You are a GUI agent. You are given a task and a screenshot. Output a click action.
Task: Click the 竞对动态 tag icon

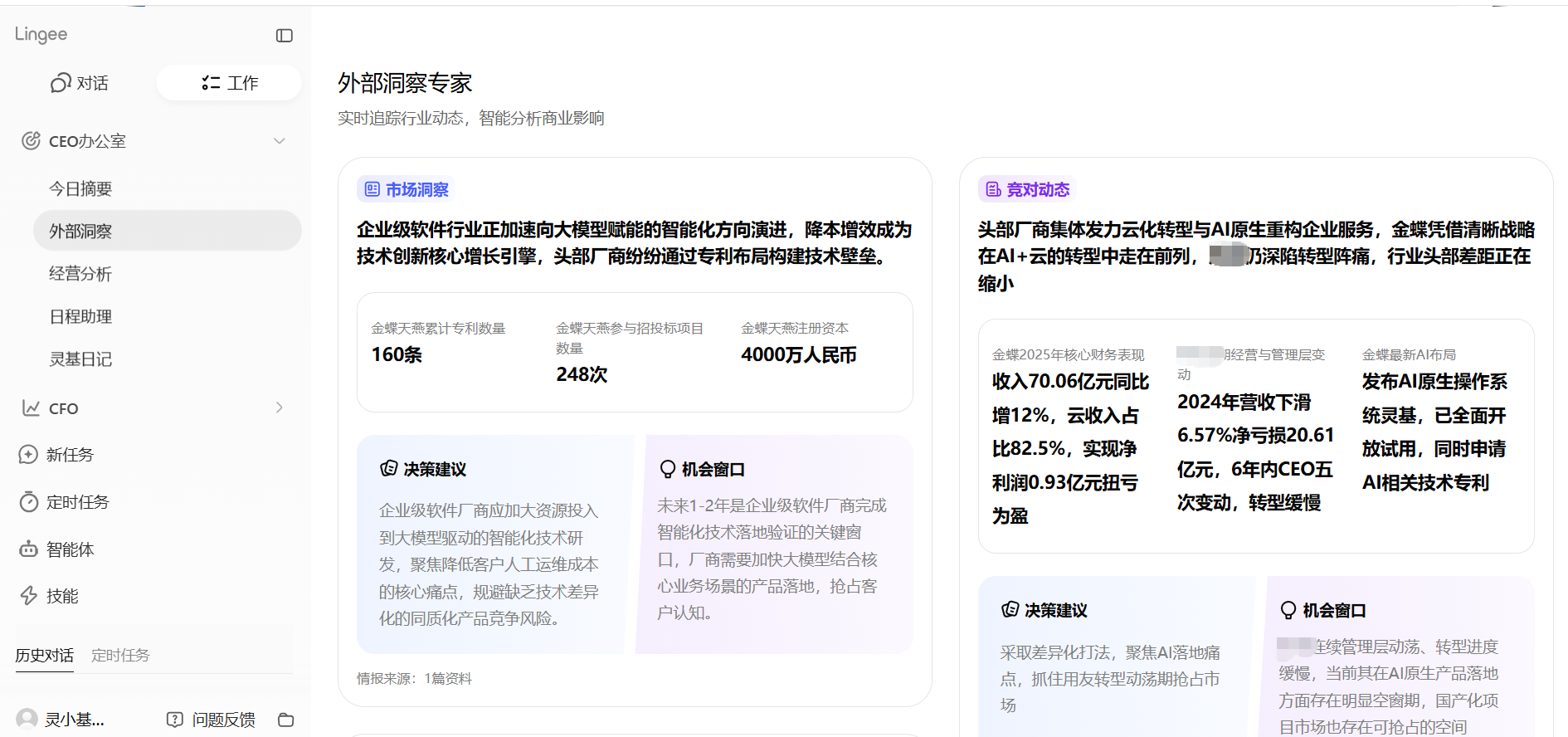[x=993, y=189]
